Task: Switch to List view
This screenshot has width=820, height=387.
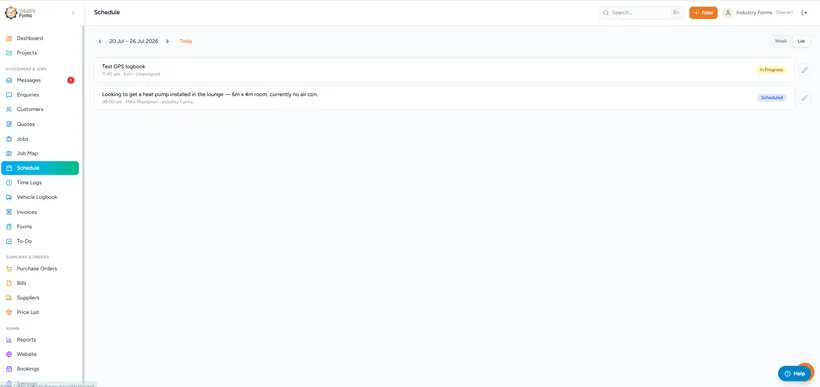Action: [801, 41]
